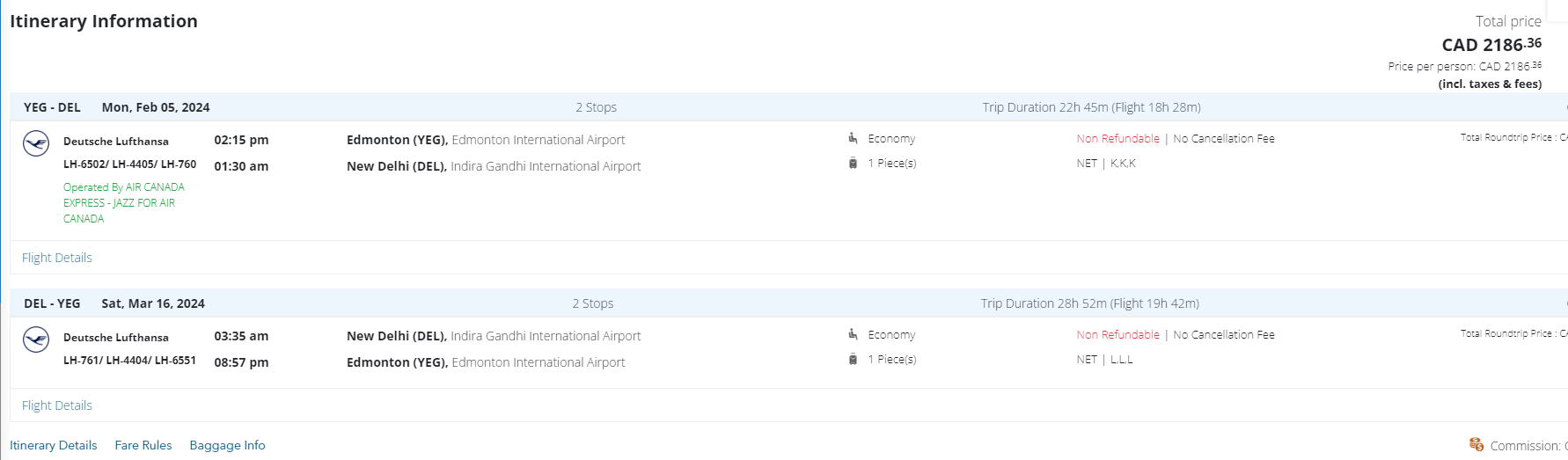
Task: Click the Lufthansa logo on the YEG-DEL flight
Action: [36, 143]
